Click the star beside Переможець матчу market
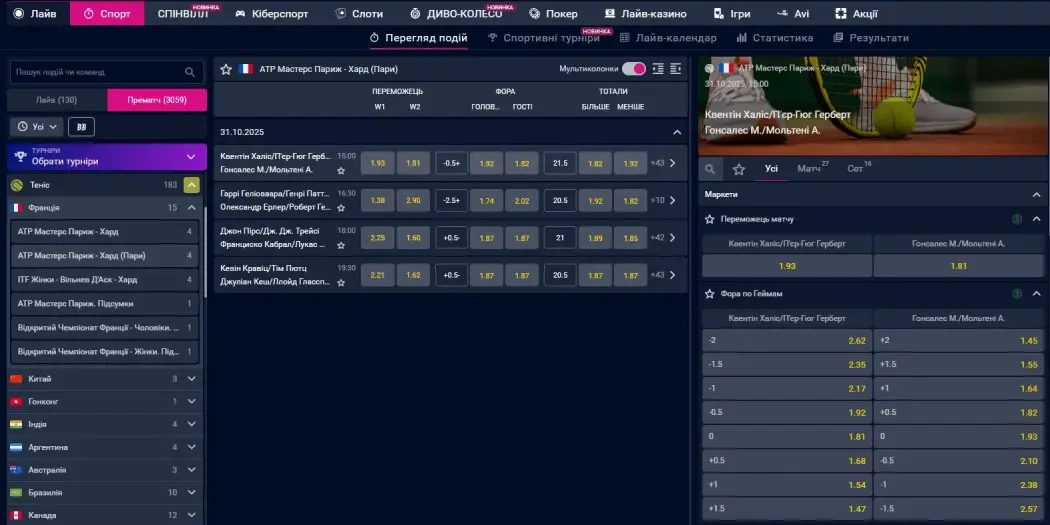The width and height of the screenshot is (1050, 525). (x=710, y=219)
